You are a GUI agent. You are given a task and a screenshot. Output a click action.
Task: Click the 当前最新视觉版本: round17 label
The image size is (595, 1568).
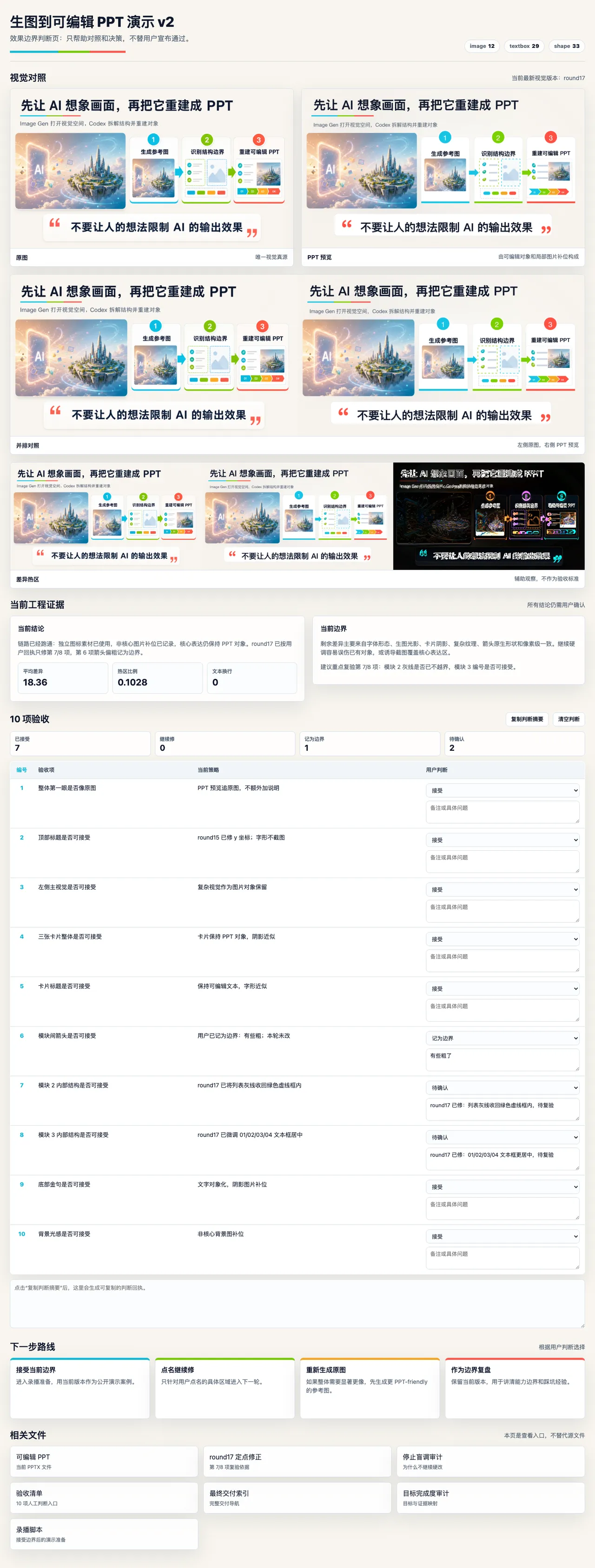548,78
